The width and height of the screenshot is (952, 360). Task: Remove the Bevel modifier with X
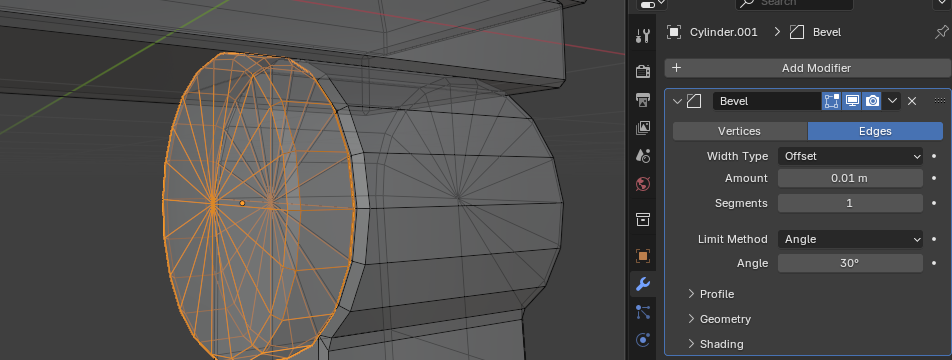point(912,101)
